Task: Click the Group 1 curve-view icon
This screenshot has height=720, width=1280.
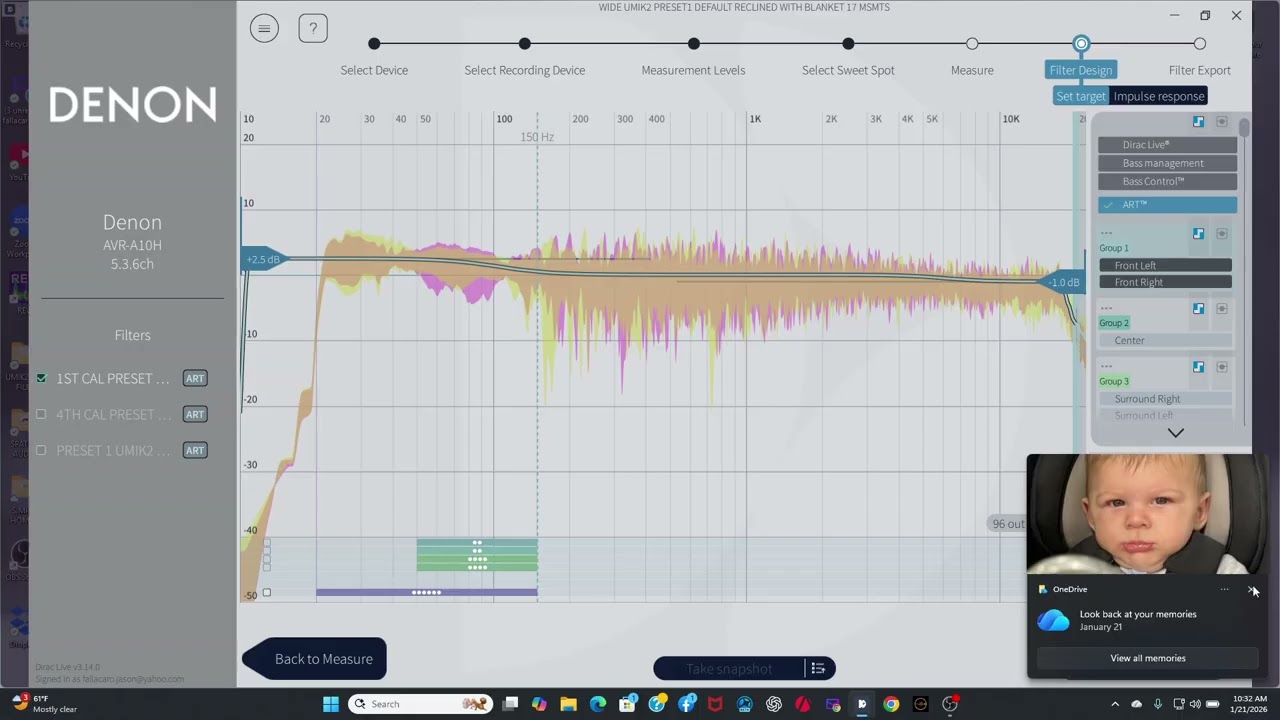Action: pyautogui.click(x=1198, y=234)
